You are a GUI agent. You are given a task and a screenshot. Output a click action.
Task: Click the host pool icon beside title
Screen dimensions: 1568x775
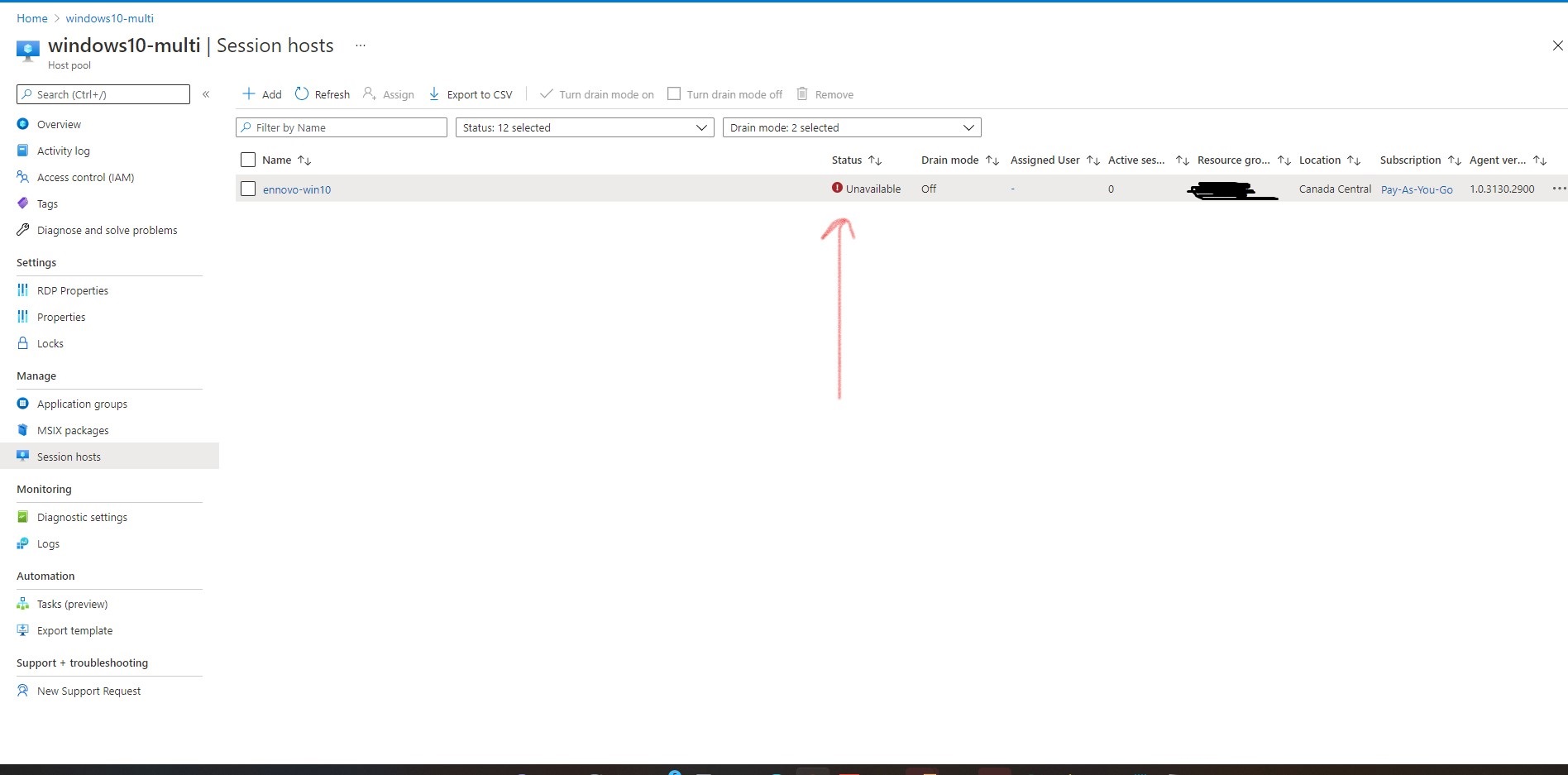point(28,51)
